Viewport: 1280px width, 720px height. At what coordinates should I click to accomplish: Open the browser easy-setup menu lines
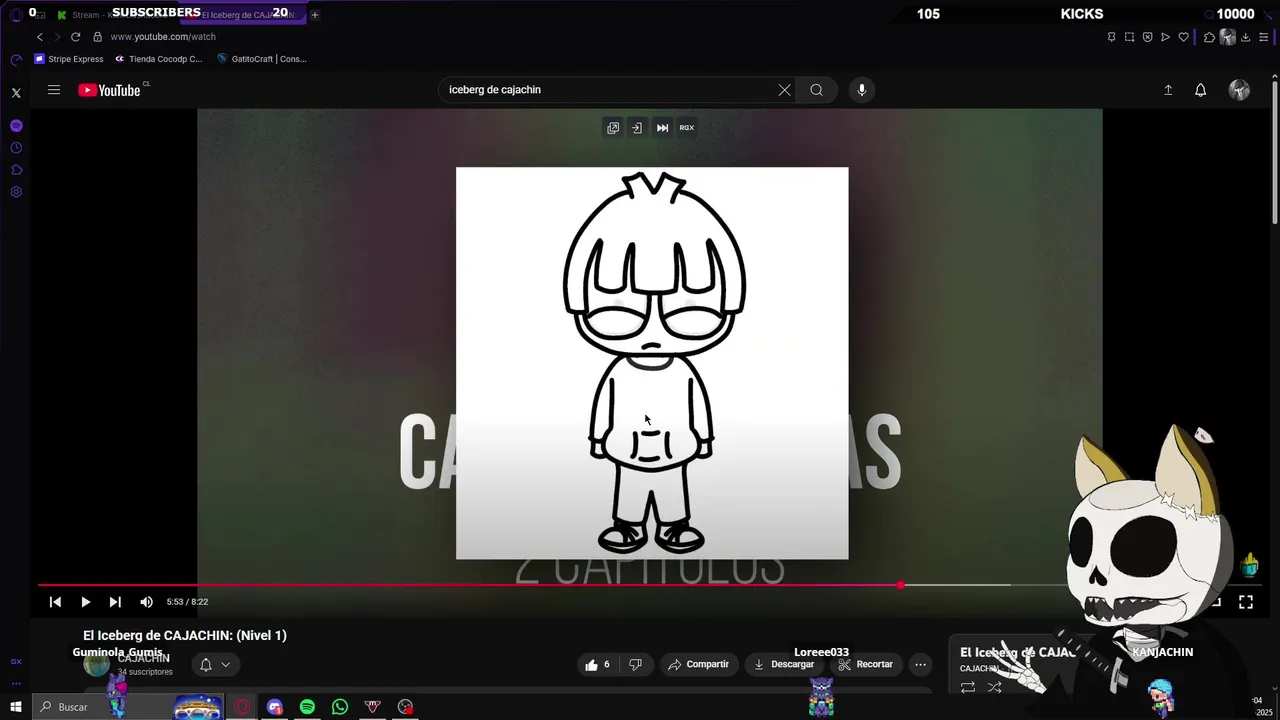tap(1263, 37)
